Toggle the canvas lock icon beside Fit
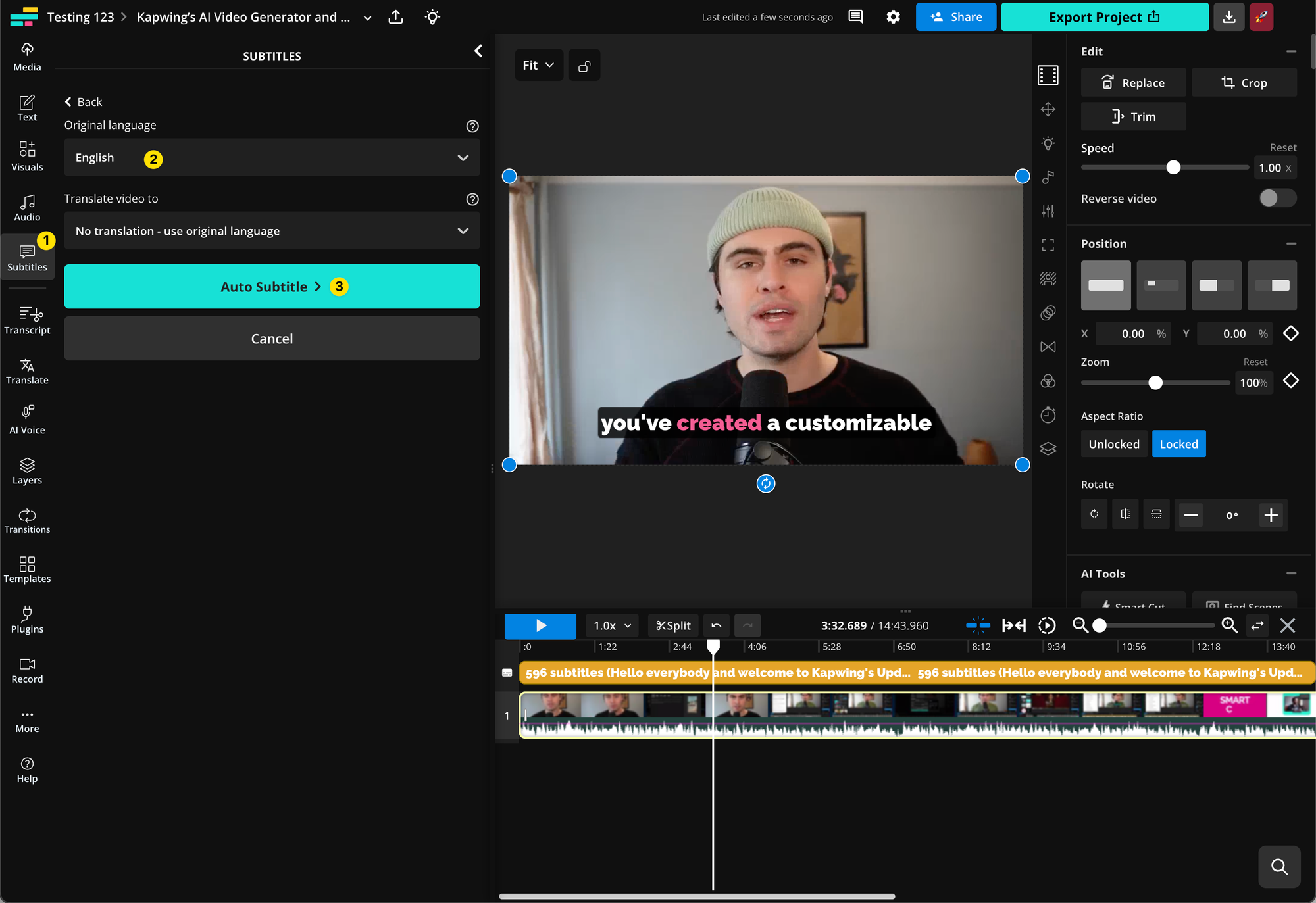 (x=584, y=66)
